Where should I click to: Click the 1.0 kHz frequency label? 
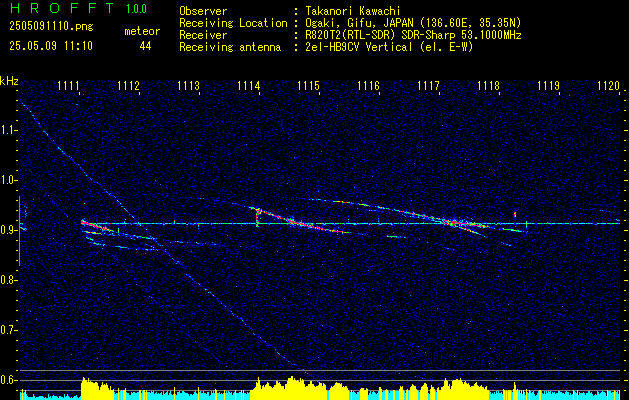coord(7,180)
